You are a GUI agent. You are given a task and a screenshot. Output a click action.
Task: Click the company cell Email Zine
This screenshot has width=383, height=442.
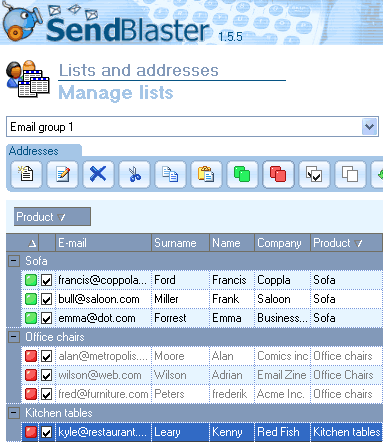(x=282, y=375)
